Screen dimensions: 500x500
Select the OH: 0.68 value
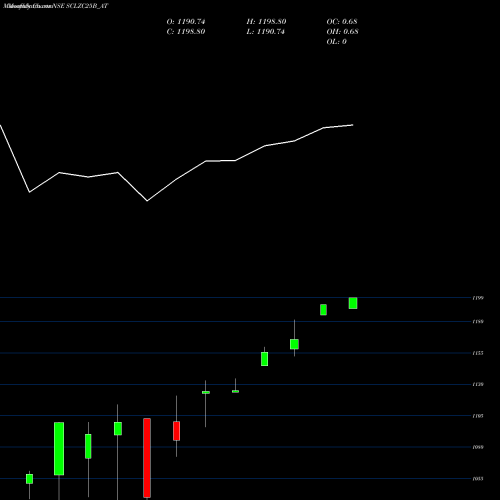coord(342,32)
